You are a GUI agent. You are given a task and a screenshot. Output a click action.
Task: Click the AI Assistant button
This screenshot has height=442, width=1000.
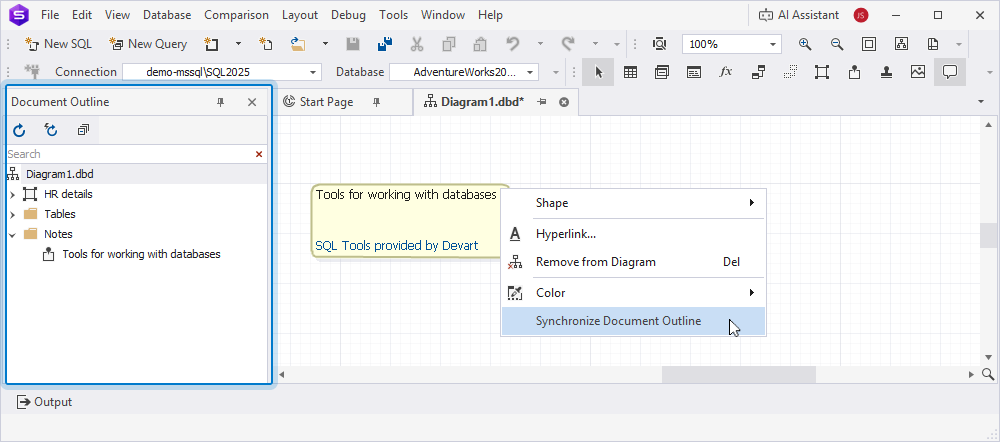click(798, 15)
